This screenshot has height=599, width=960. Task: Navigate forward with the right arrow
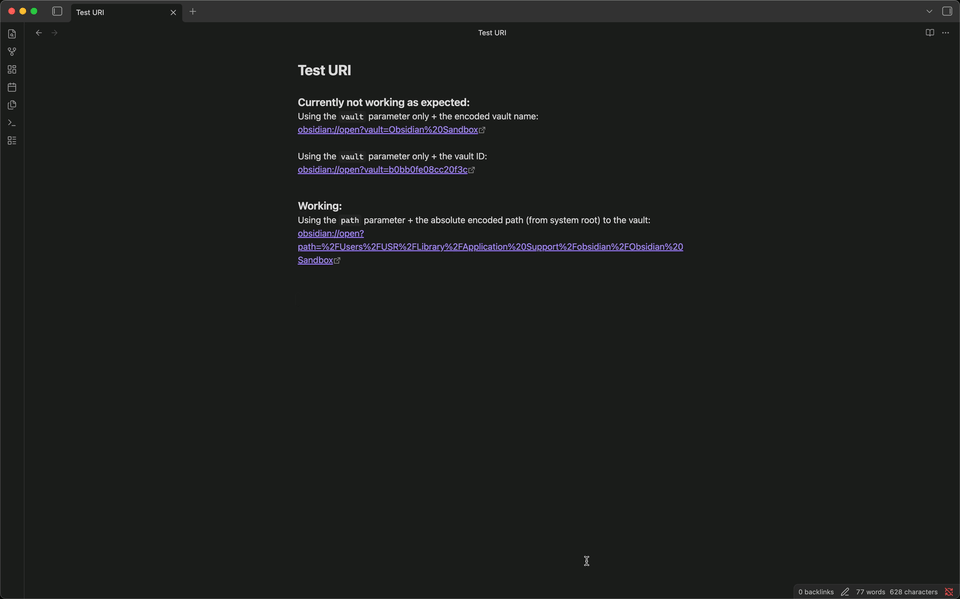pos(54,32)
